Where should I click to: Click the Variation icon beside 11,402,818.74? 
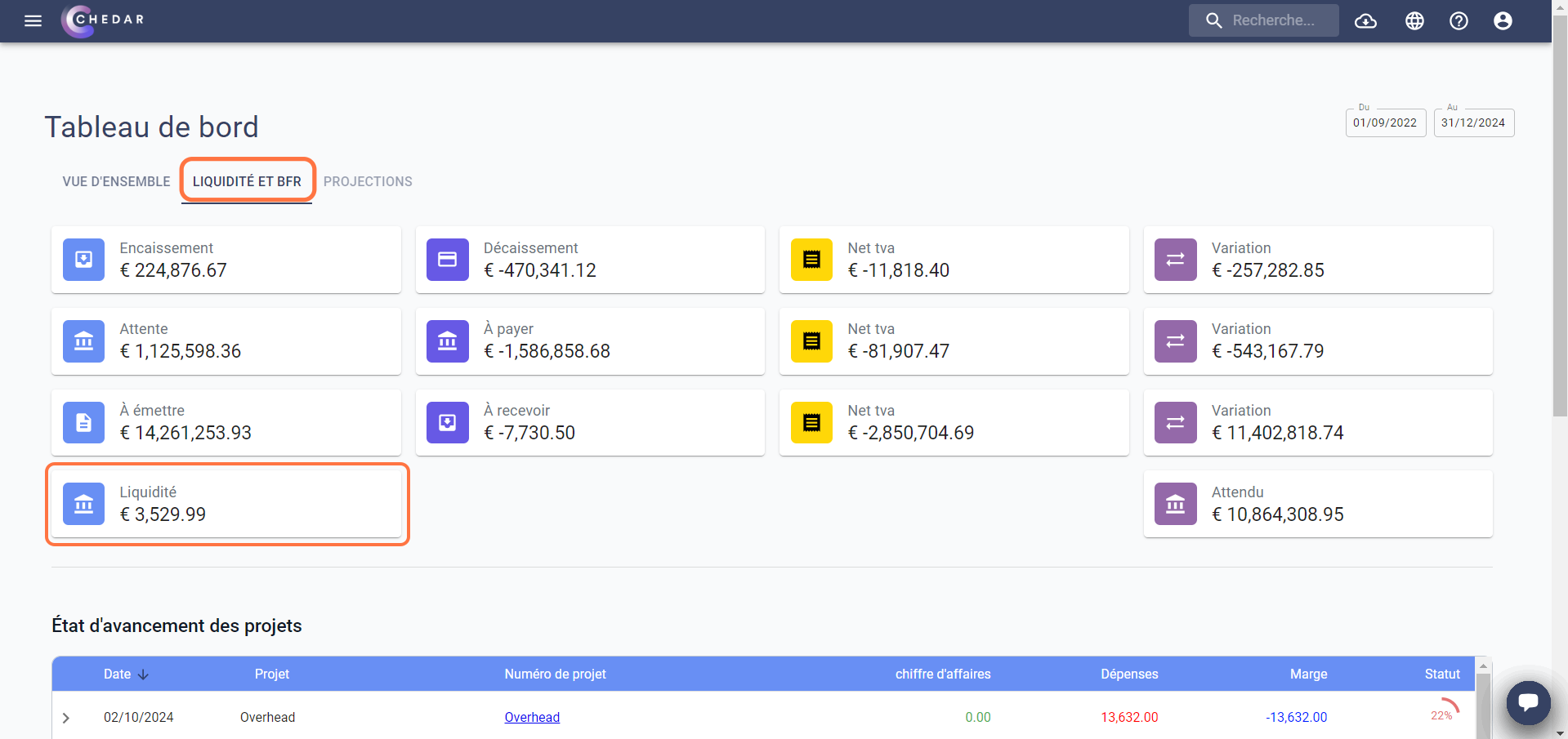pyautogui.click(x=1176, y=422)
